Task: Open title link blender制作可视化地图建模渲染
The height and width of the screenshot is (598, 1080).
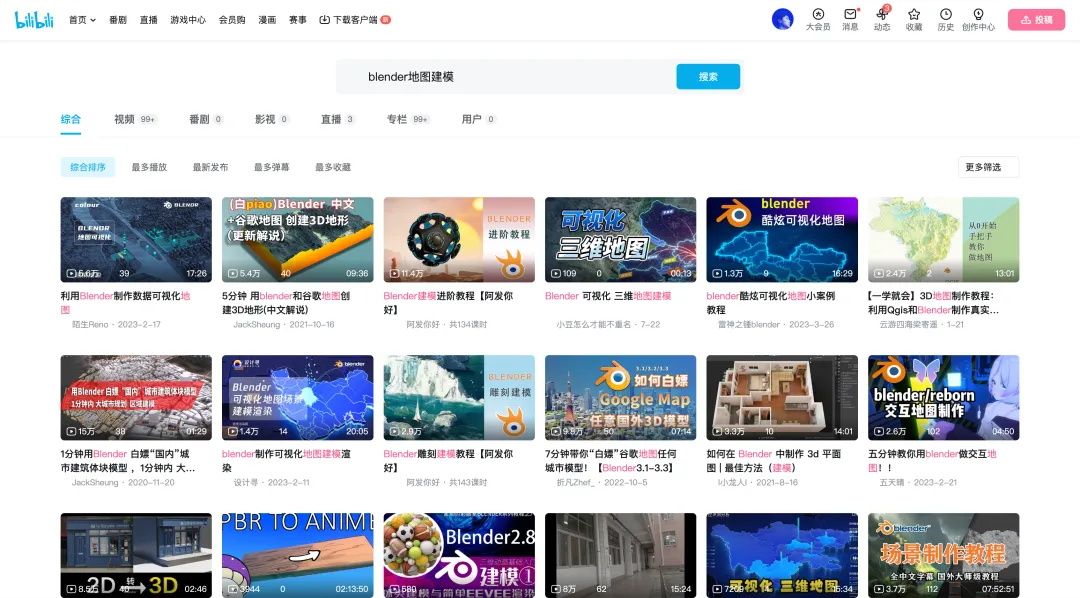Action: pyautogui.click(x=286, y=460)
